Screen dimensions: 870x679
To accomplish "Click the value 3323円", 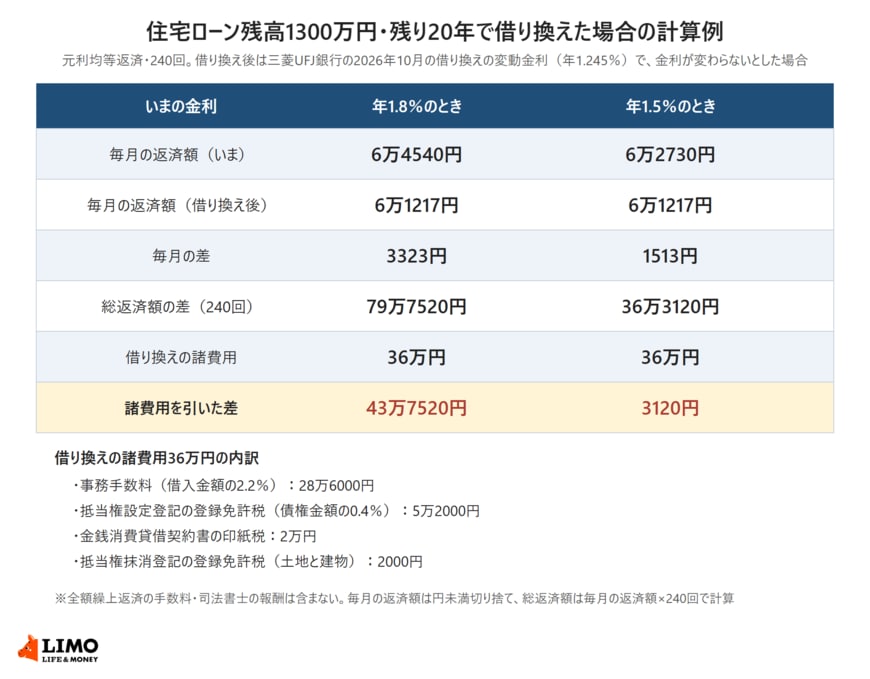I will 417,256.
